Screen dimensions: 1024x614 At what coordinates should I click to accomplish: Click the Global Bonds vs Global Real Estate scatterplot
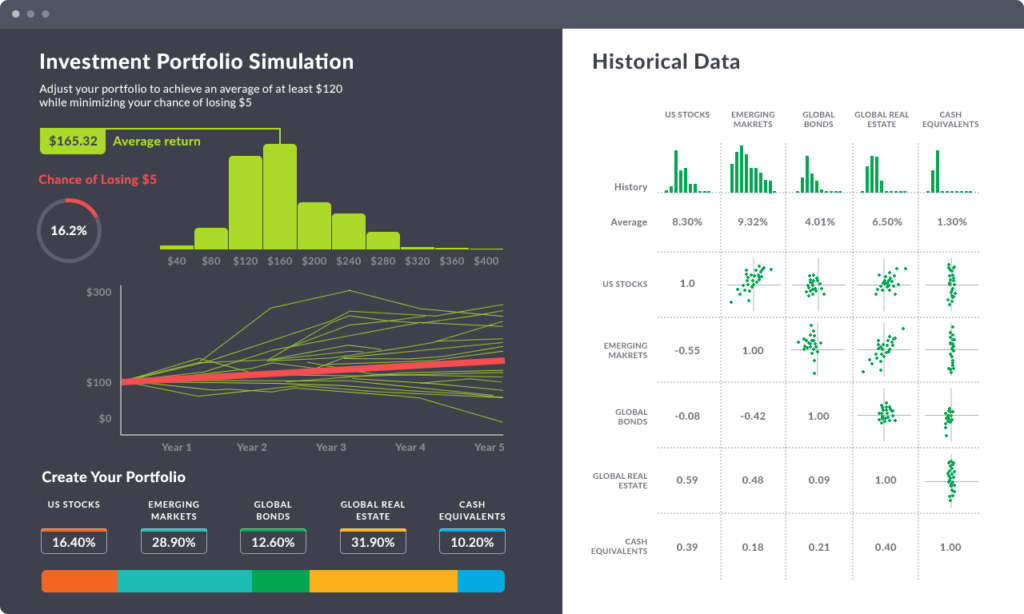(885, 414)
